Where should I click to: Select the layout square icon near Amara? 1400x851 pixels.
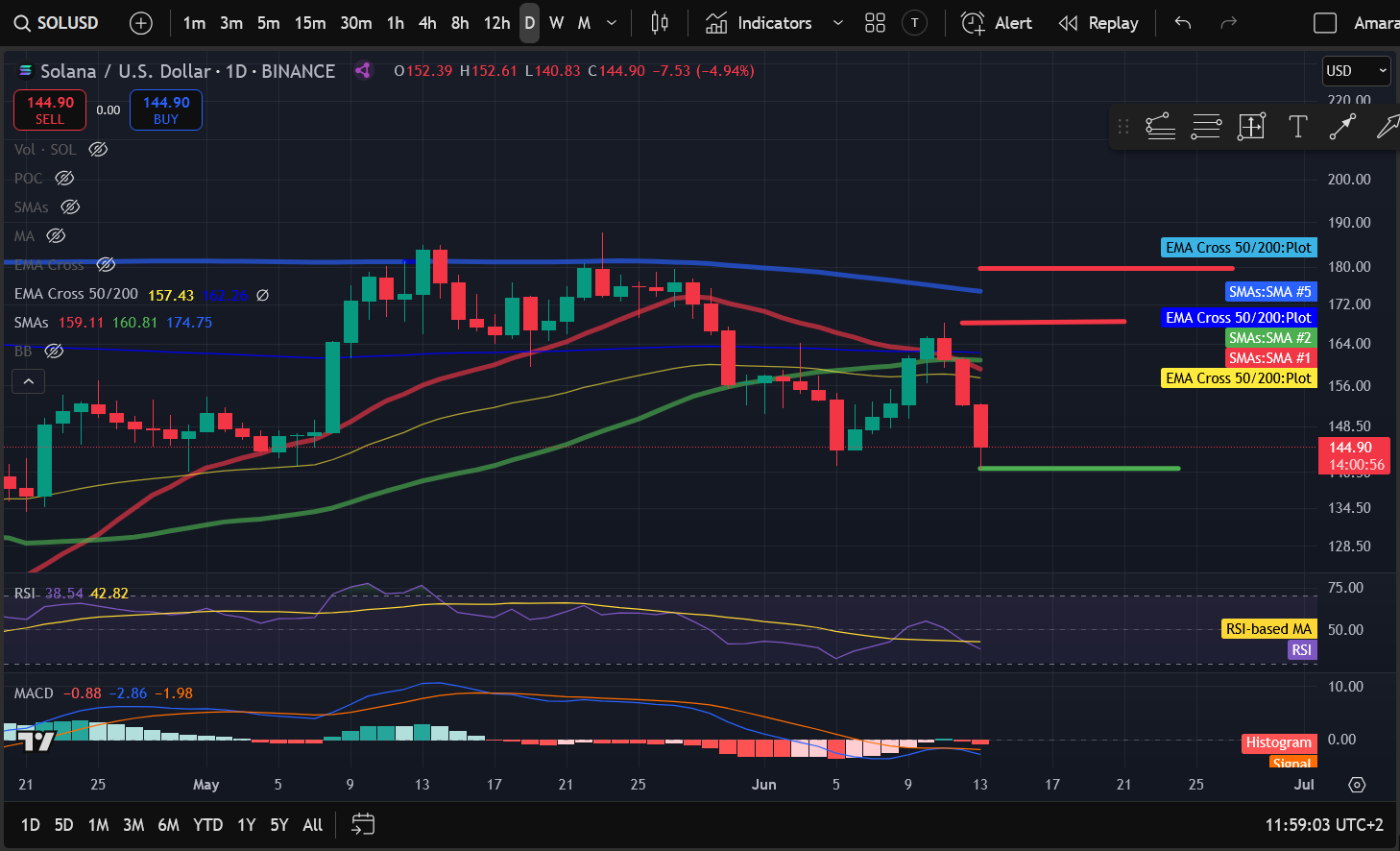pyautogui.click(x=1325, y=23)
